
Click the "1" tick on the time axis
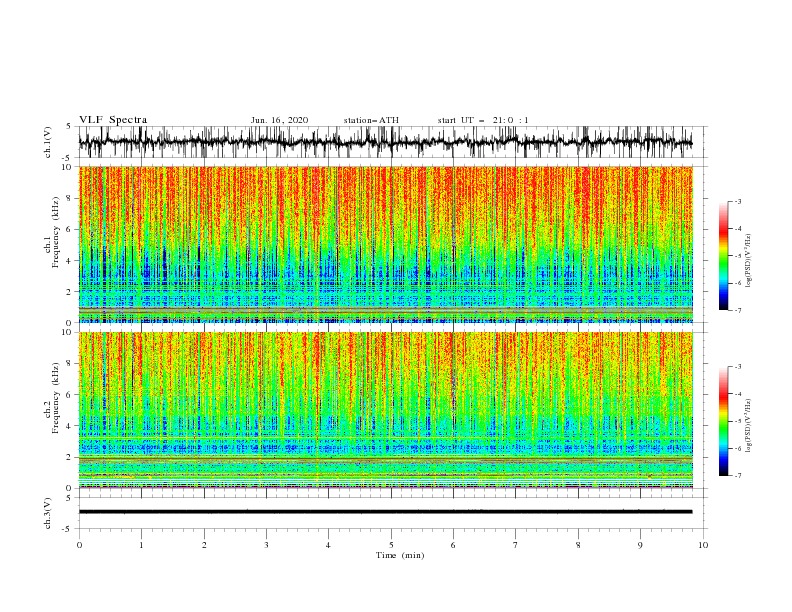[141, 545]
